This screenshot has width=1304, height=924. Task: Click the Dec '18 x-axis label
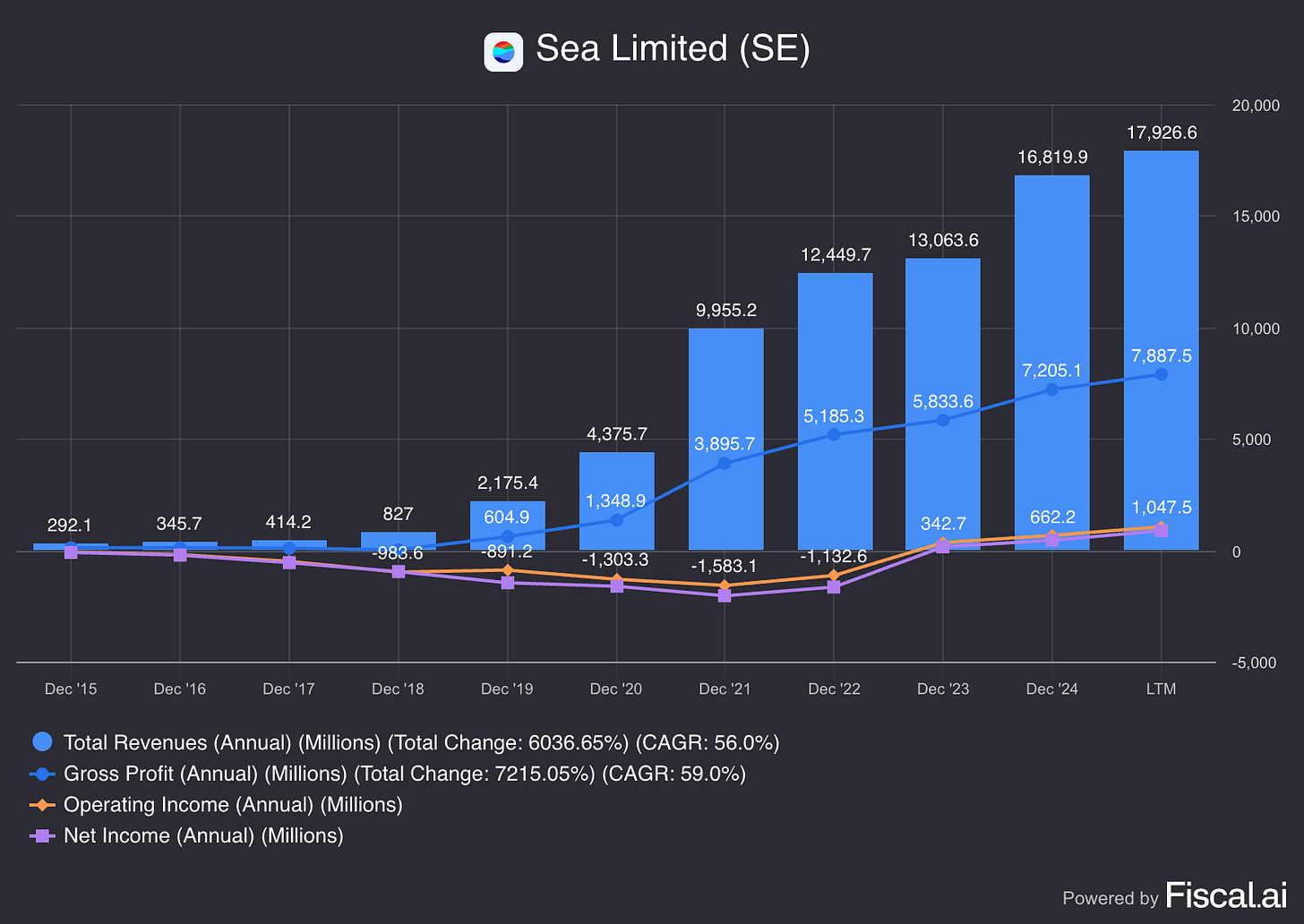[398, 689]
